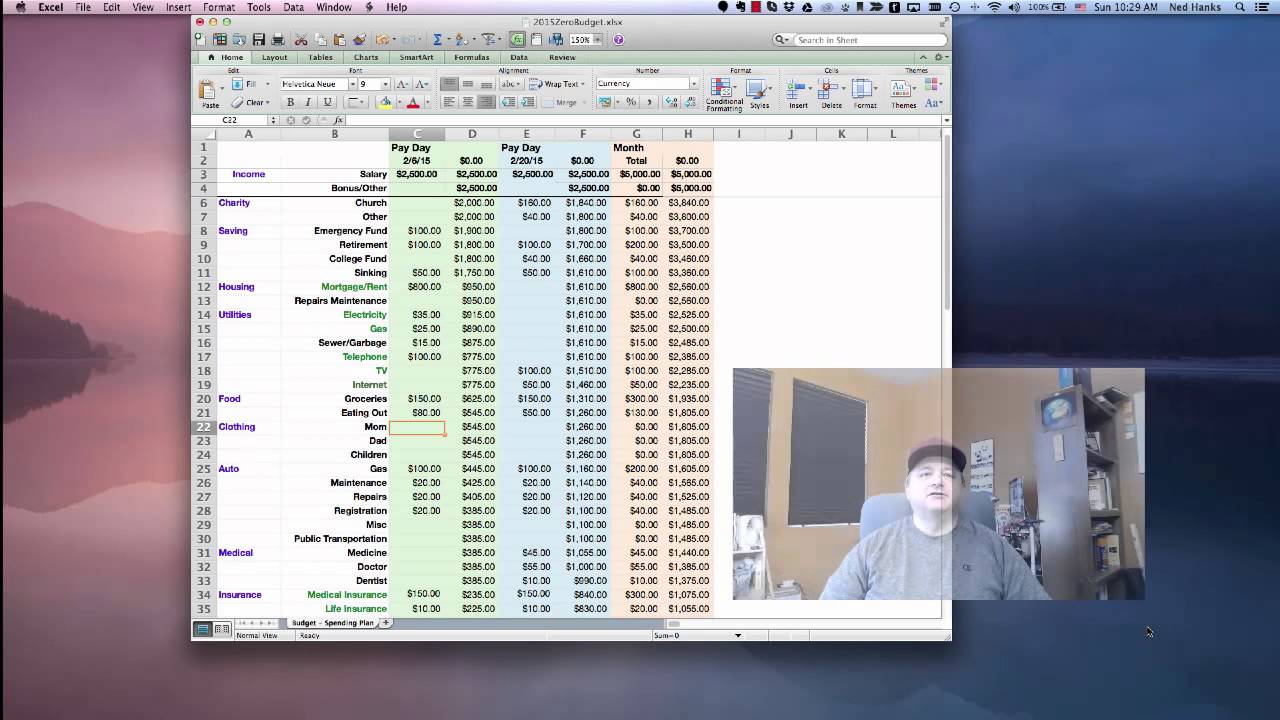Click the Format button in Cells group

point(865,94)
